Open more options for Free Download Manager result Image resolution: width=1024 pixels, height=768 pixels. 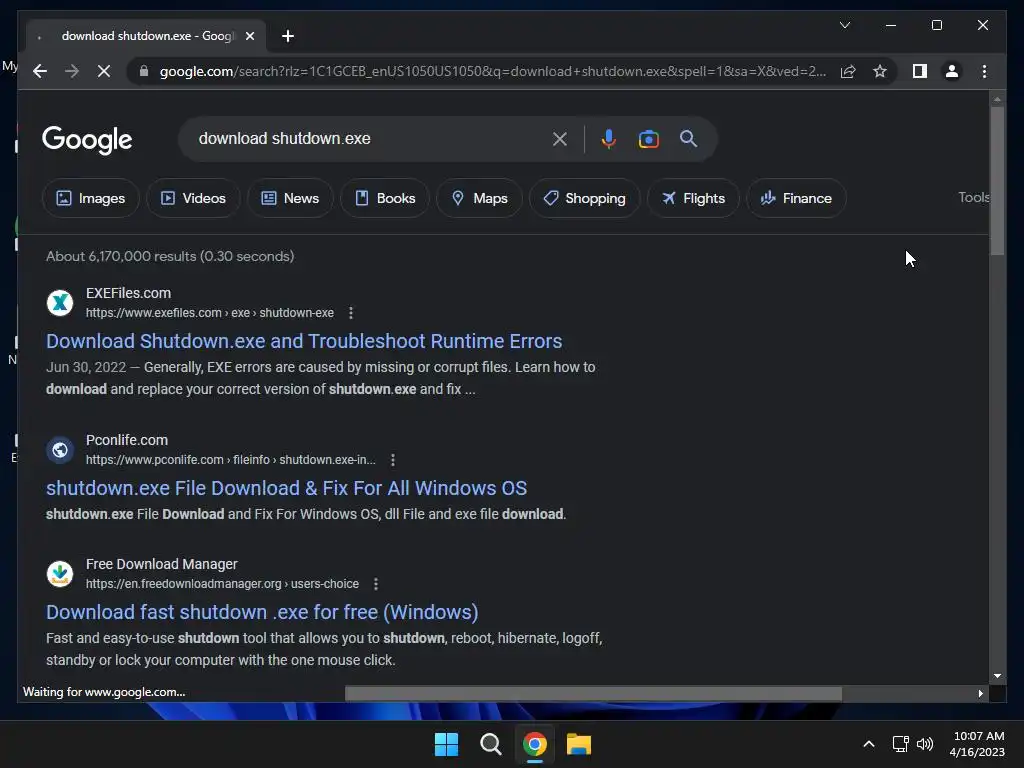pos(376,584)
